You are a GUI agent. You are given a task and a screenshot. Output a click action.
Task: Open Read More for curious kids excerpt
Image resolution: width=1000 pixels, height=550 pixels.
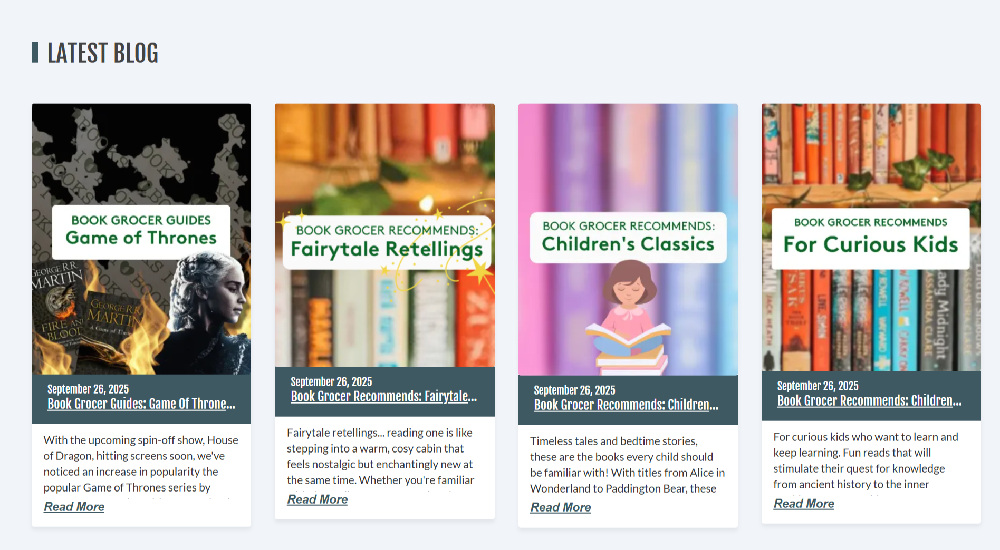click(x=803, y=503)
